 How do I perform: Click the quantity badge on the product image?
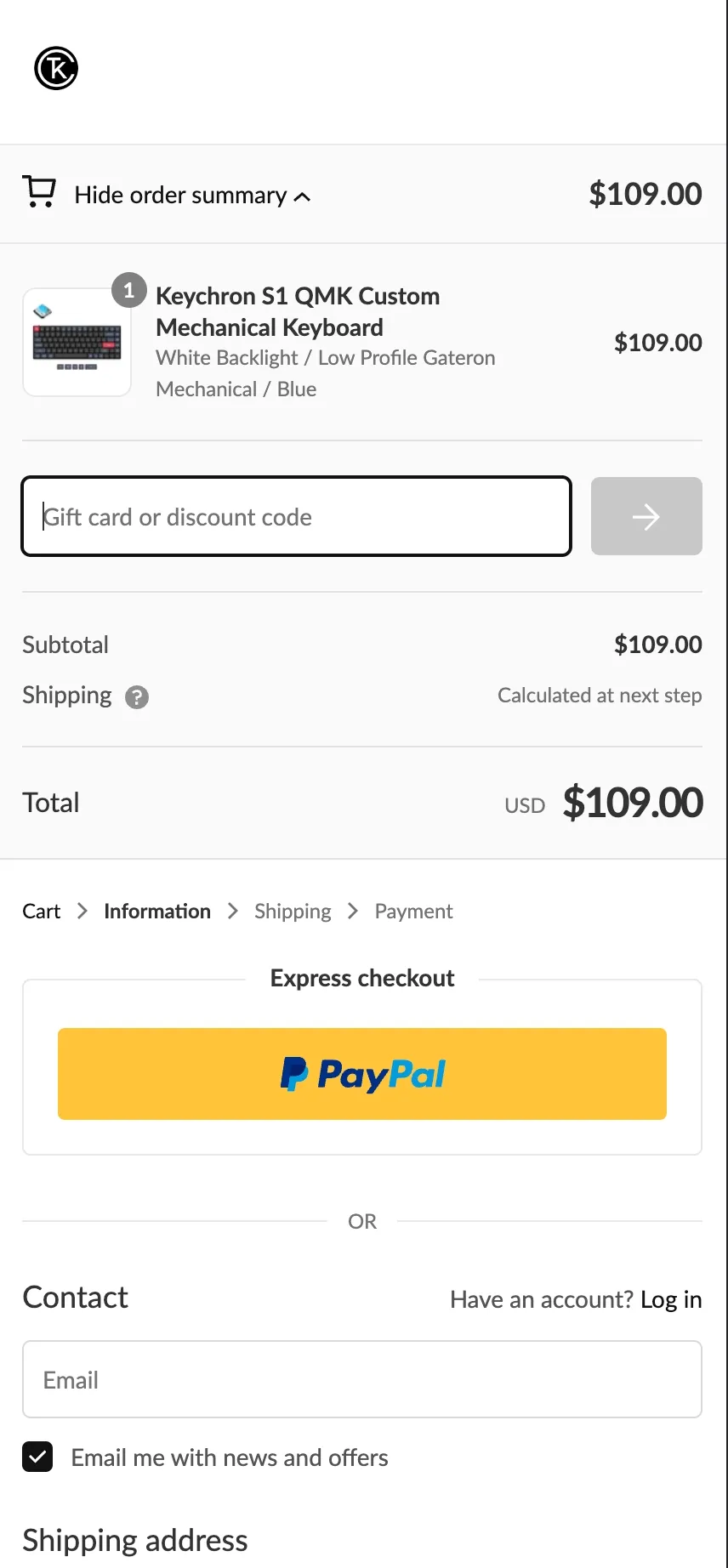(128, 290)
